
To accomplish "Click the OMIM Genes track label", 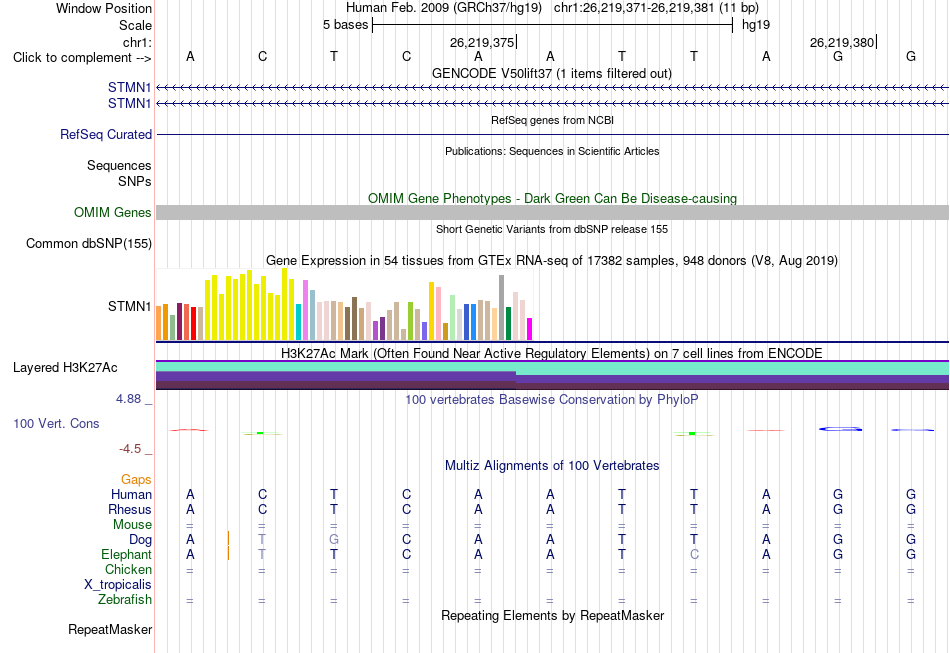I will tap(112, 213).
